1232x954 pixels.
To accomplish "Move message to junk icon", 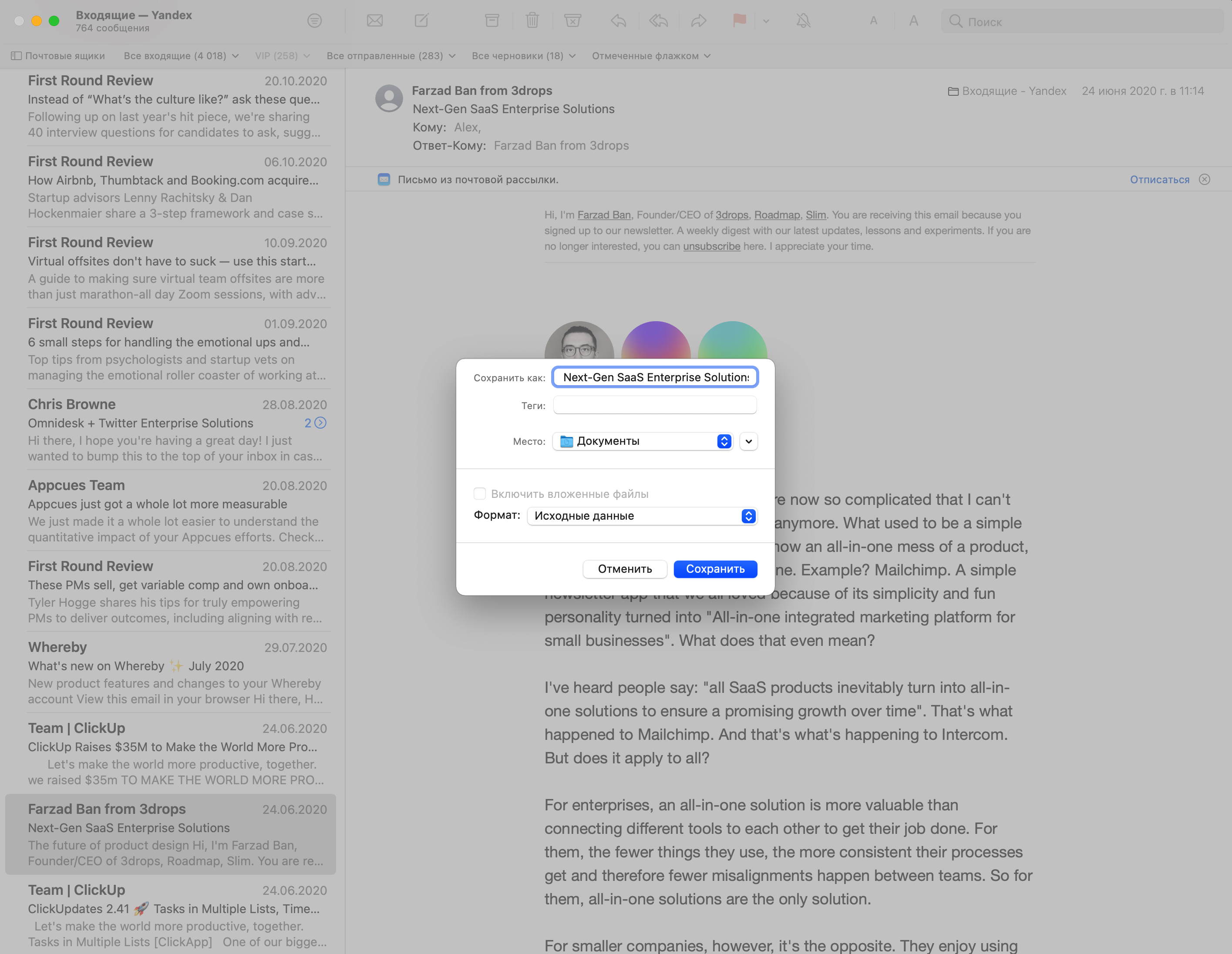I will (572, 21).
